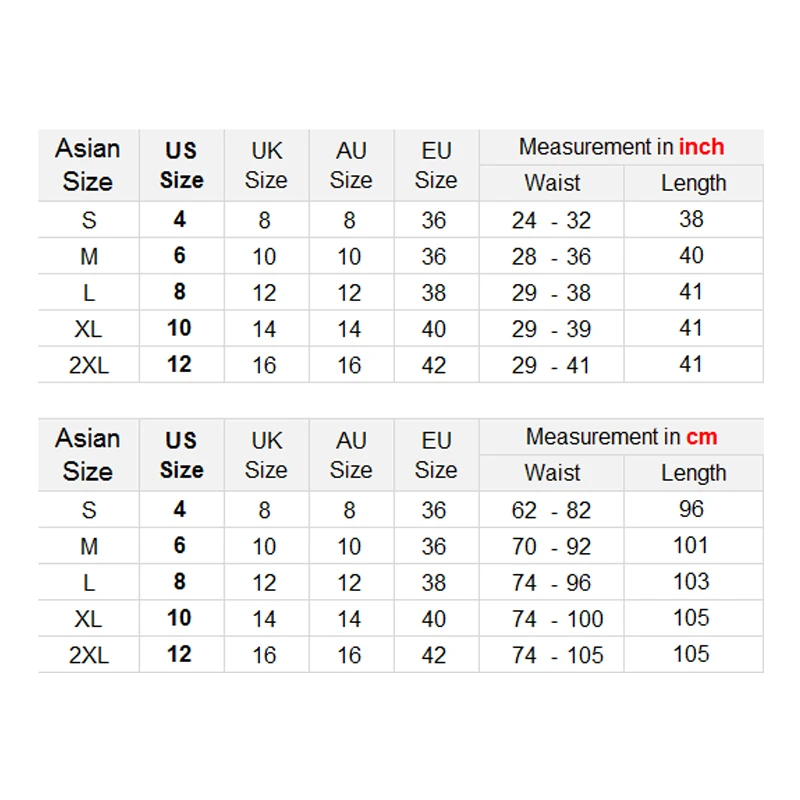The width and height of the screenshot is (800, 800).
Task: Click the "US Size" header in the cm table
Action: (181, 455)
